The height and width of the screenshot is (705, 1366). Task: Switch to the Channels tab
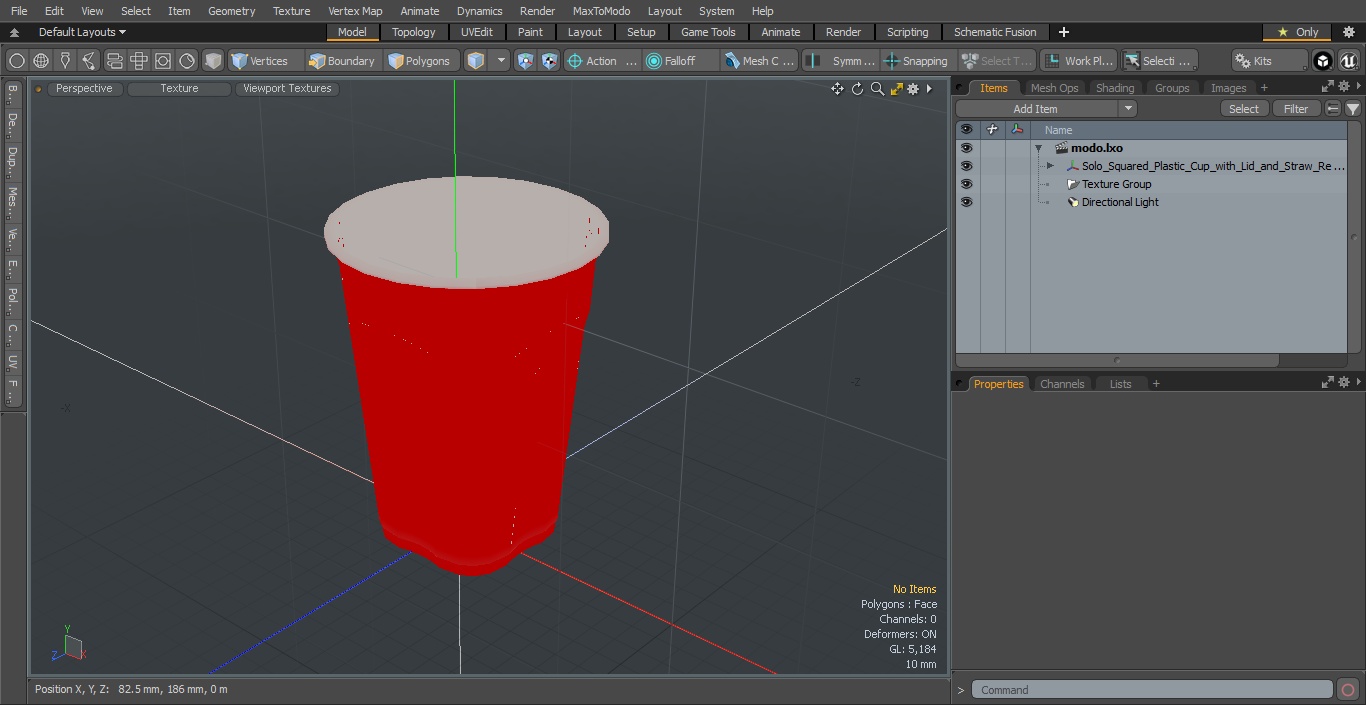coord(1062,384)
